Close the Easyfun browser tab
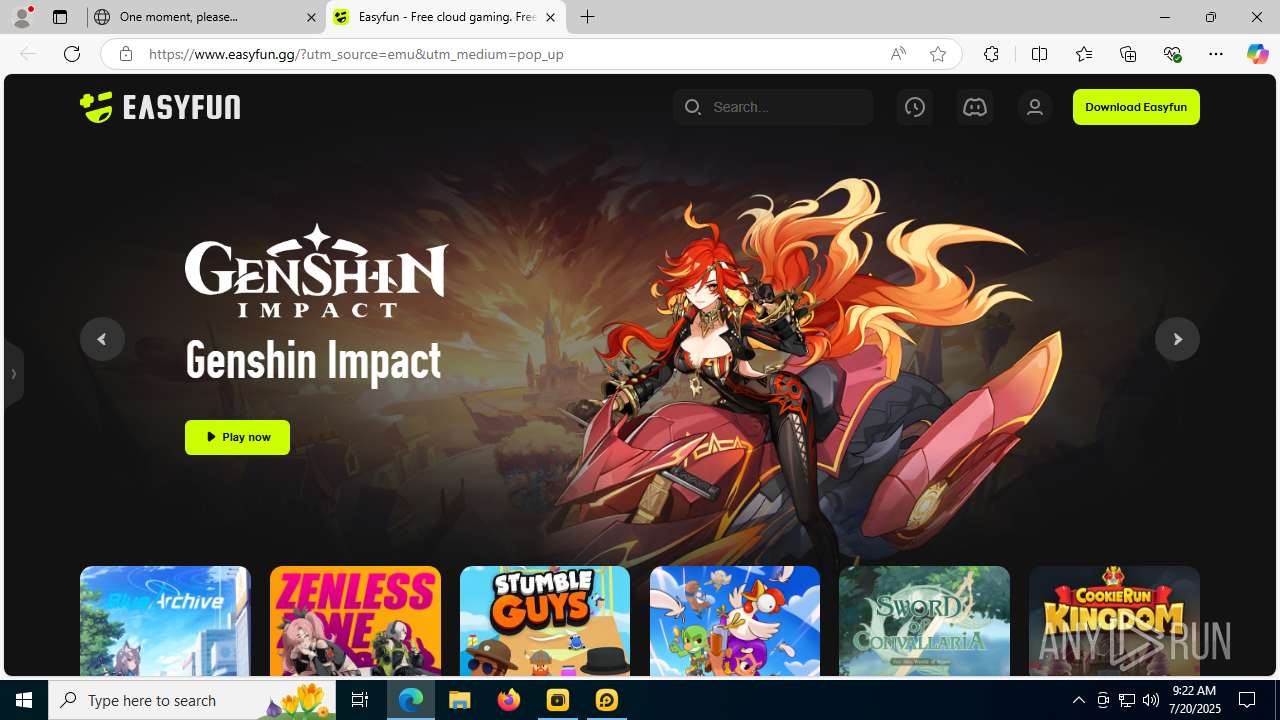 tap(550, 17)
